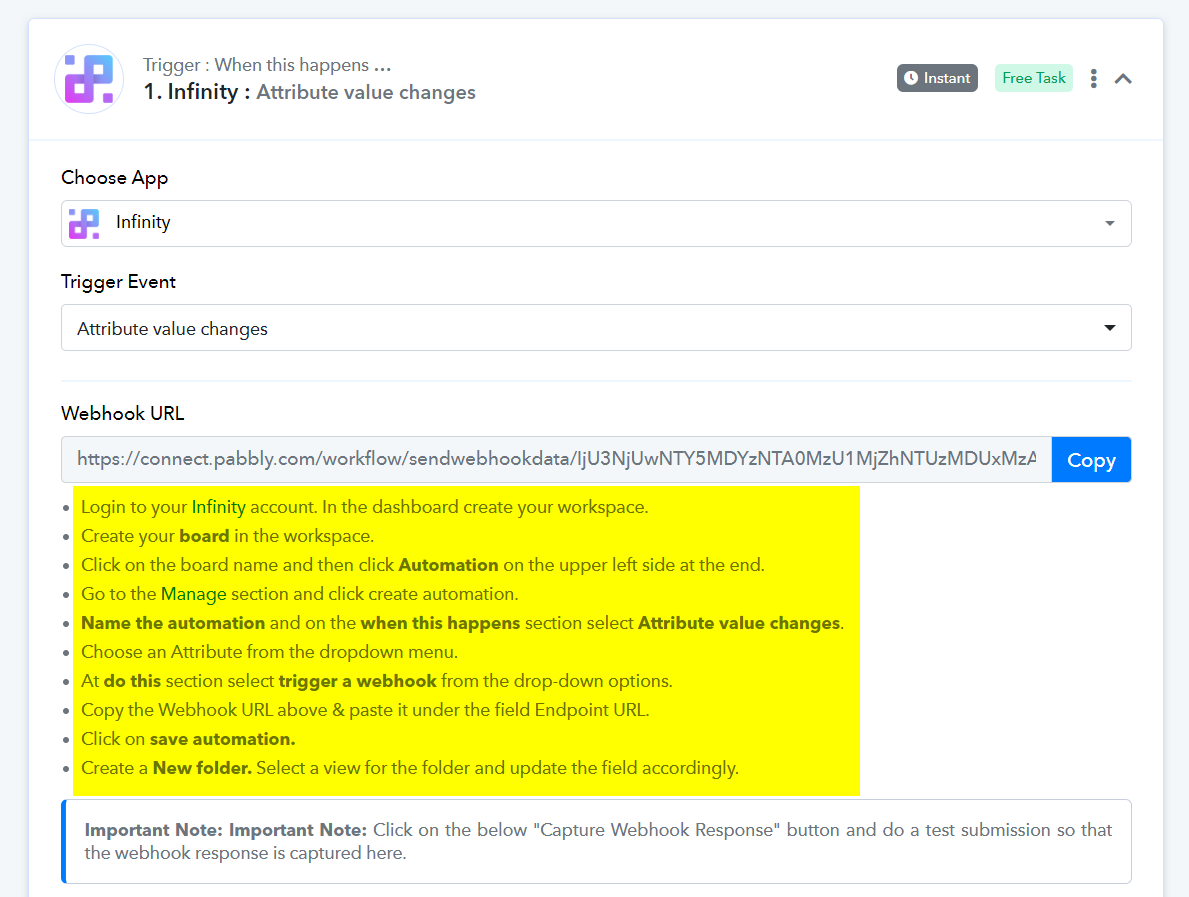Click the 'Choose an Attribute from the dropdown menu' line
The height and width of the screenshot is (897, 1189).
click(x=269, y=652)
